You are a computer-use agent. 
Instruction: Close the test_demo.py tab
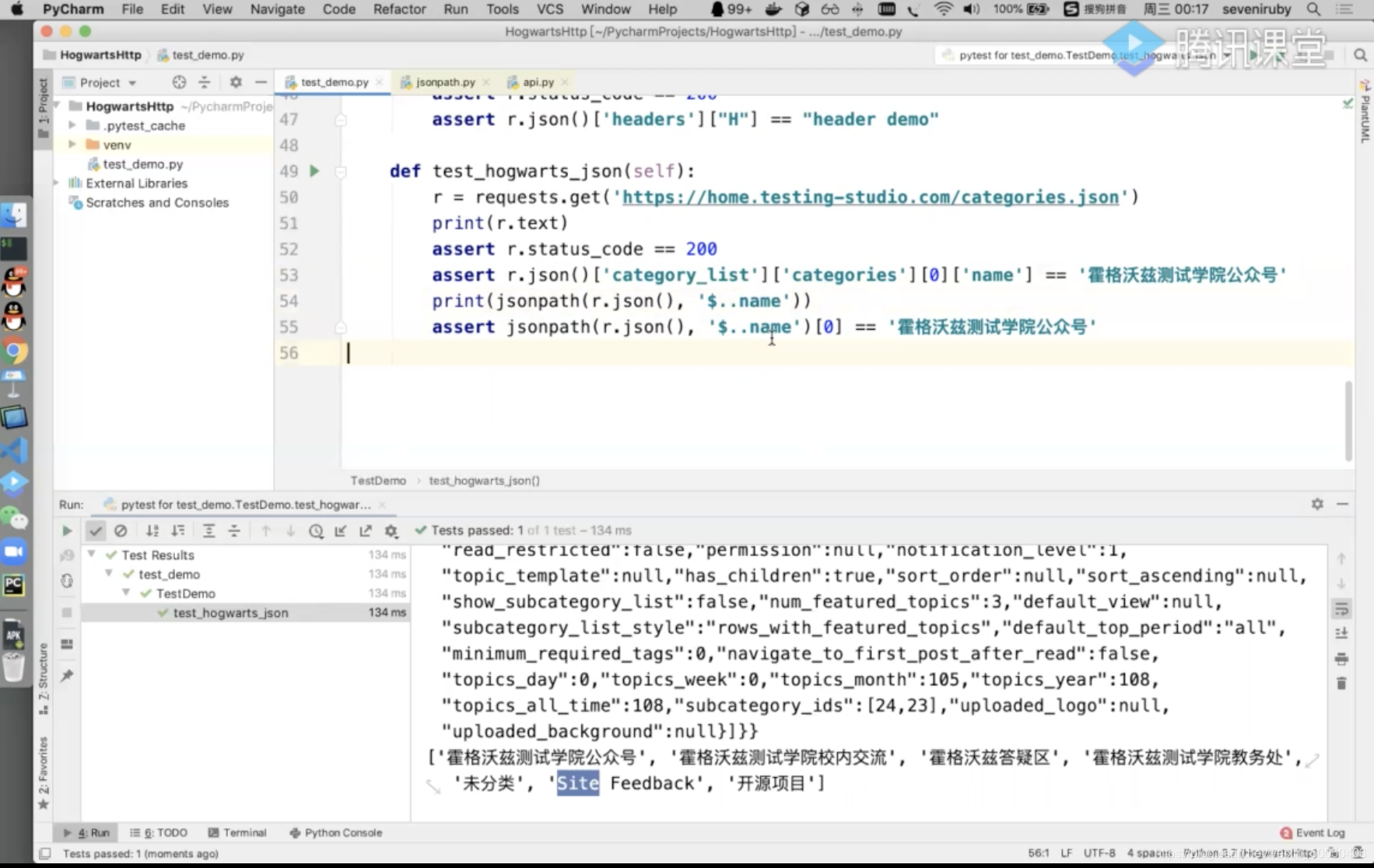click(x=380, y=82)
